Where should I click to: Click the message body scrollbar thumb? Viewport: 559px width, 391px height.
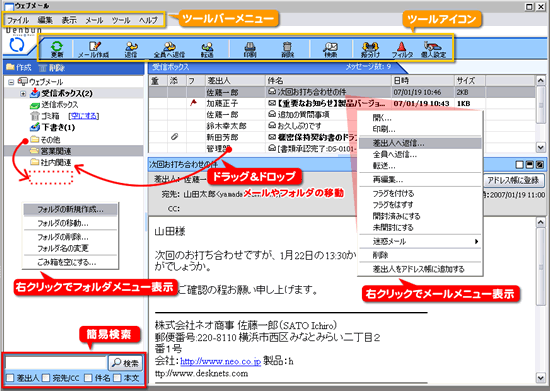pyautogui.click(x=540, y=267)
